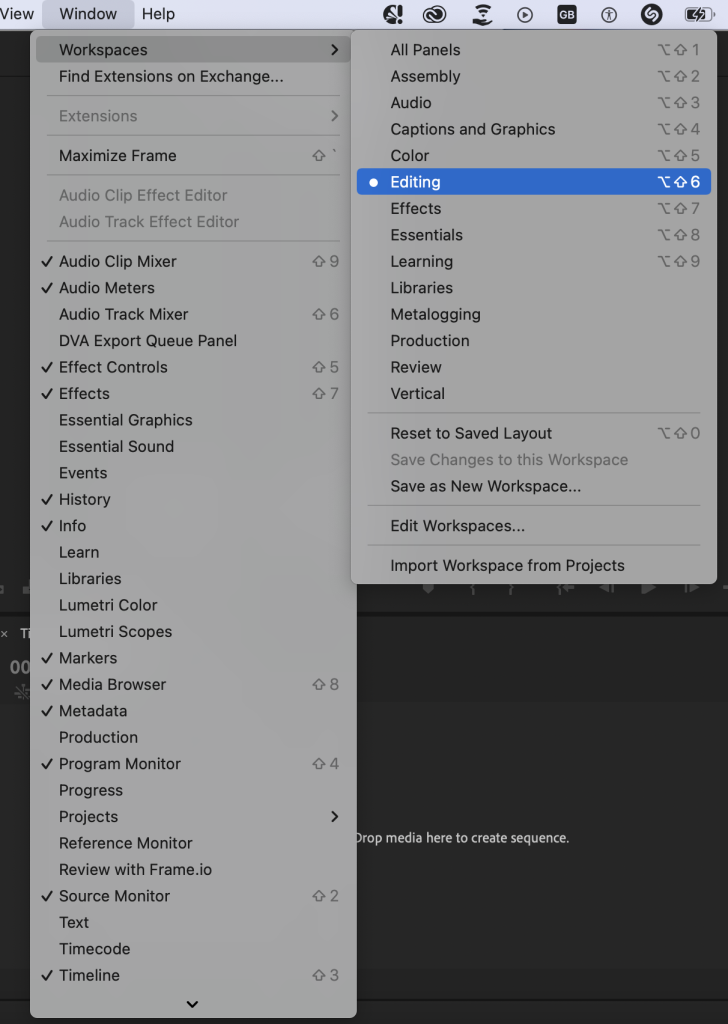Open the Text panel
The width and height of the screenshot is (728, 1024).
tap(193, 922)
